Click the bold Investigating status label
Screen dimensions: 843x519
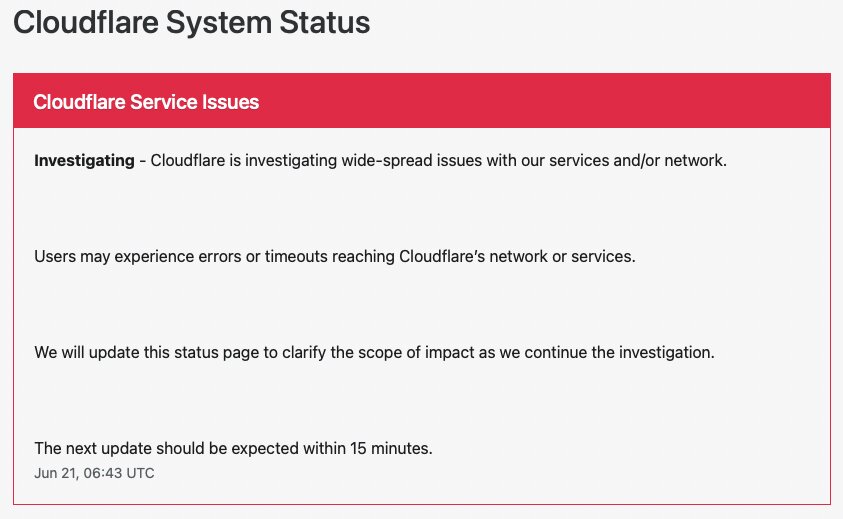pos(84,160)
